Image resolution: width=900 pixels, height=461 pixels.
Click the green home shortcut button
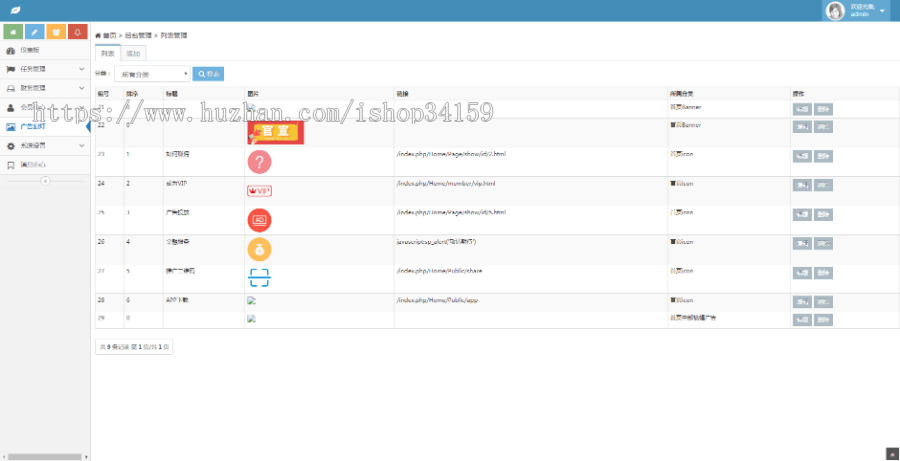click(x=12, y=31)
